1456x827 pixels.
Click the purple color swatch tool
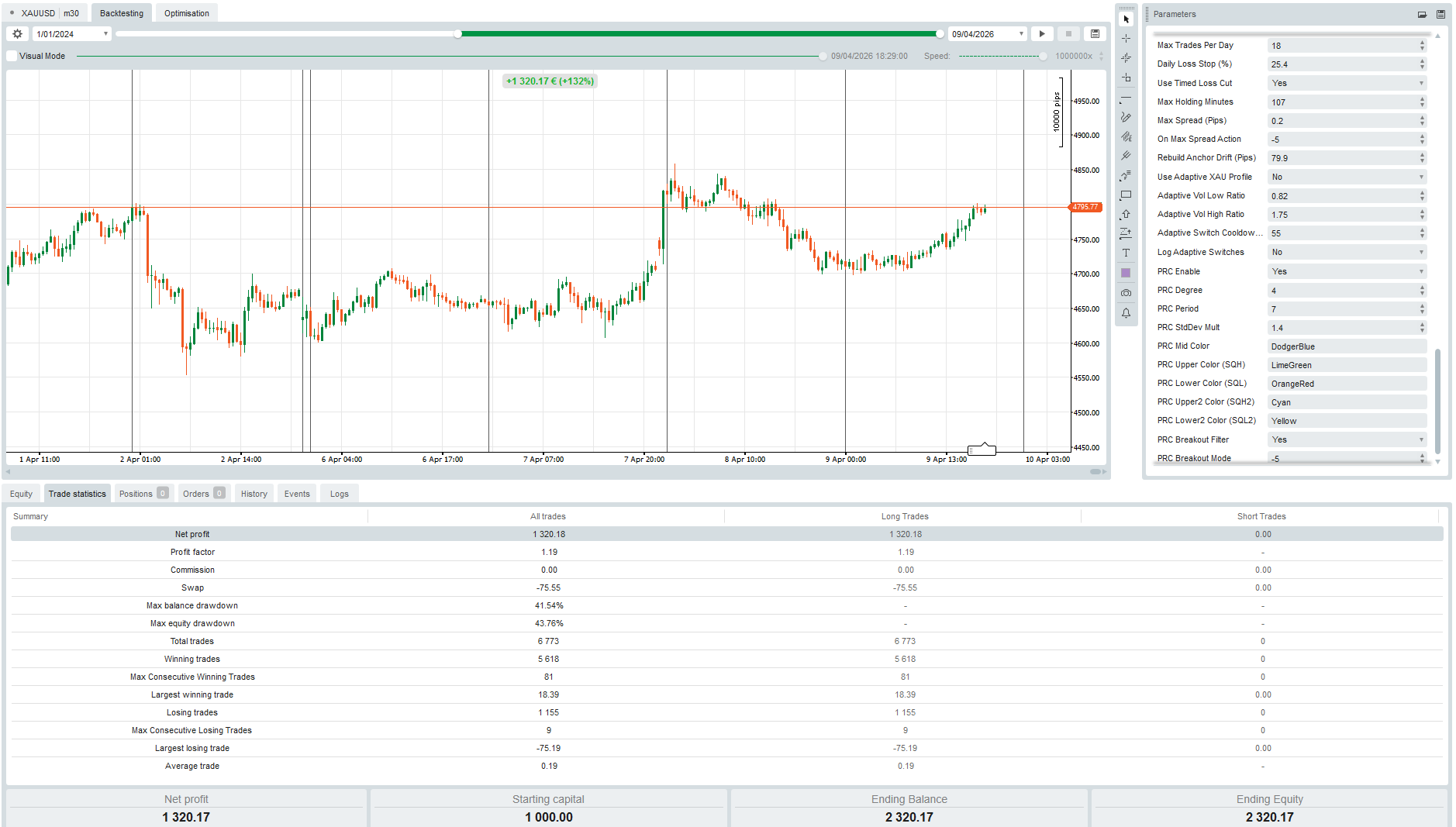1127,272
